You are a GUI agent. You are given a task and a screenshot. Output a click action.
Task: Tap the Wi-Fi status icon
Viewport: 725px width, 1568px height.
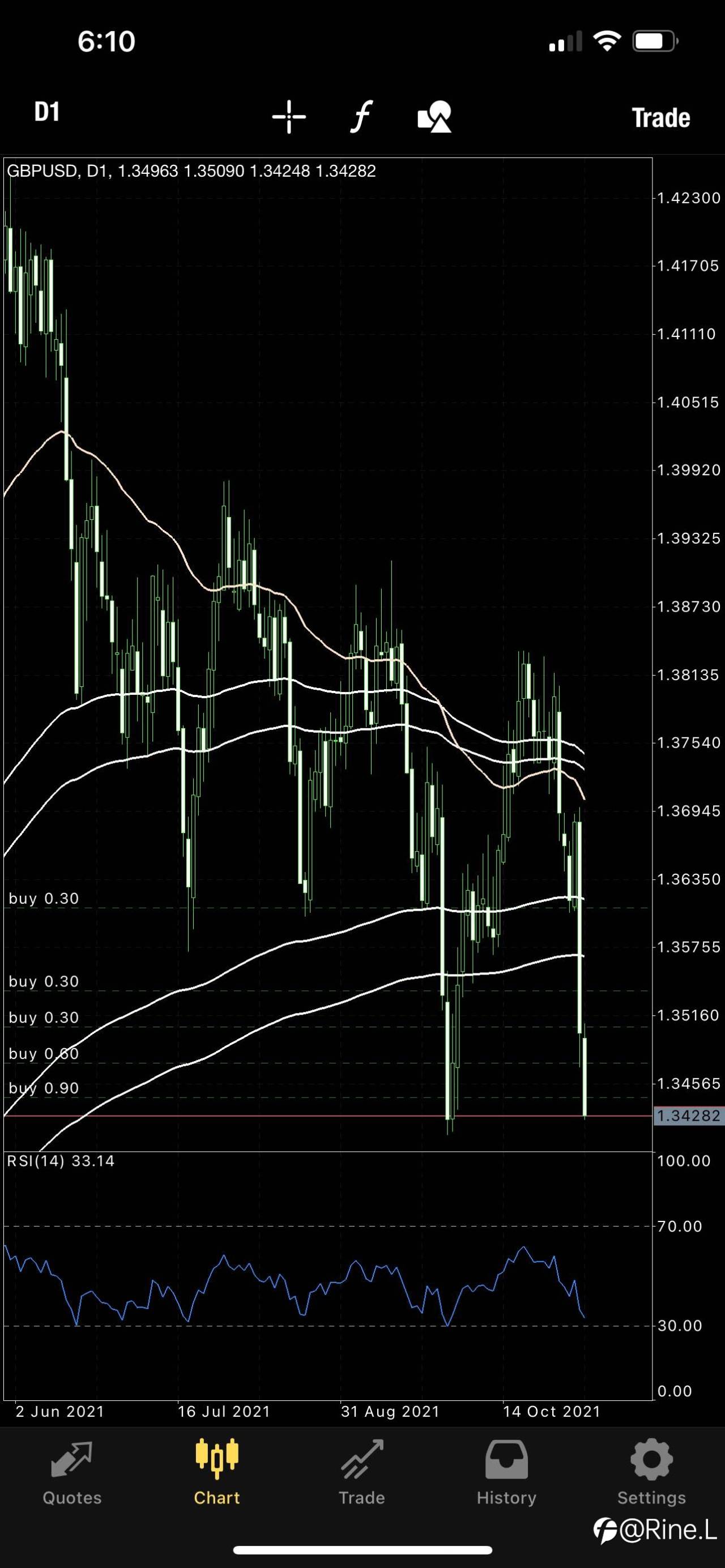pos(607,41)
